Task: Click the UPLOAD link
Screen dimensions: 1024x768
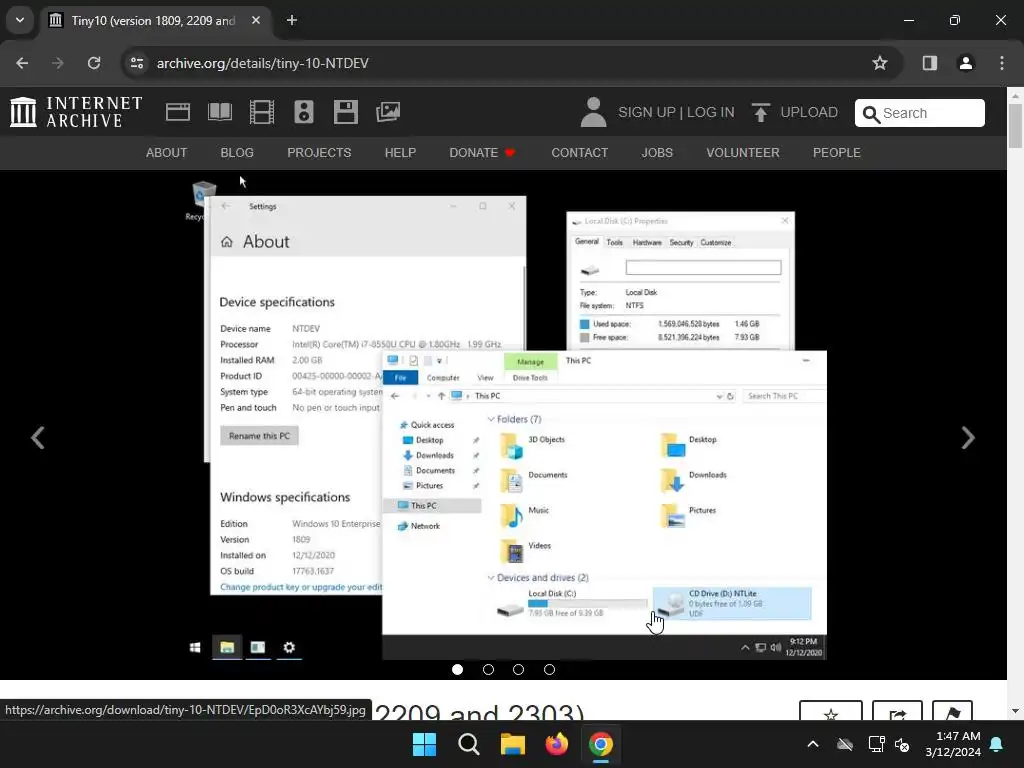Action: click(x=809, y=112)
